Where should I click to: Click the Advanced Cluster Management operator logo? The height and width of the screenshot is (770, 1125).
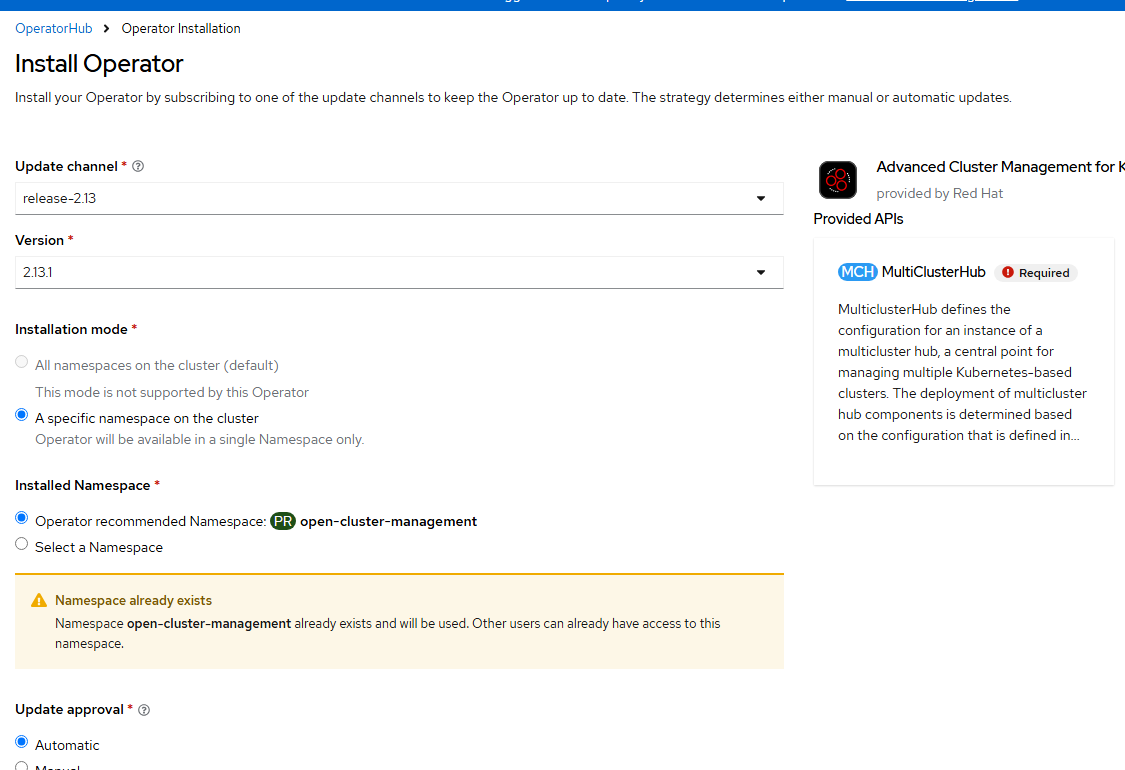coord(838,179)
